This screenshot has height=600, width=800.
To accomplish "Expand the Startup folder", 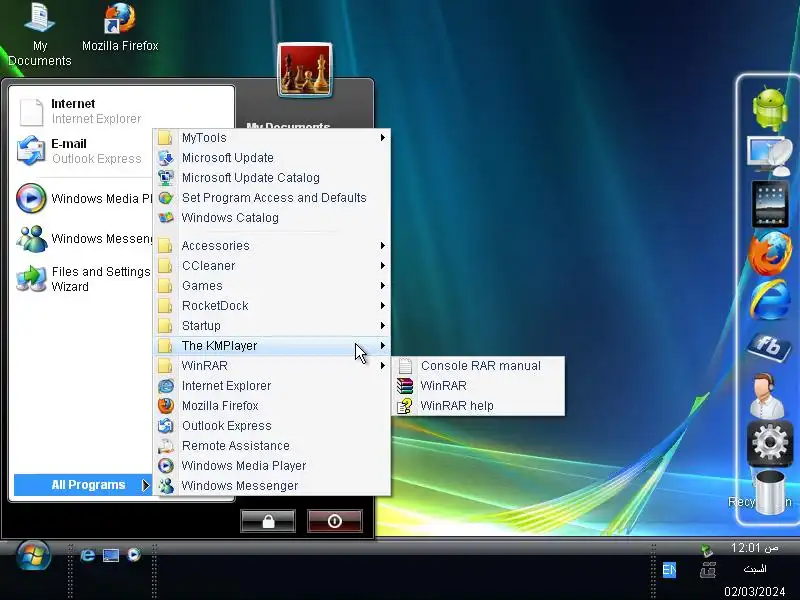I will [x=272, y=326].
